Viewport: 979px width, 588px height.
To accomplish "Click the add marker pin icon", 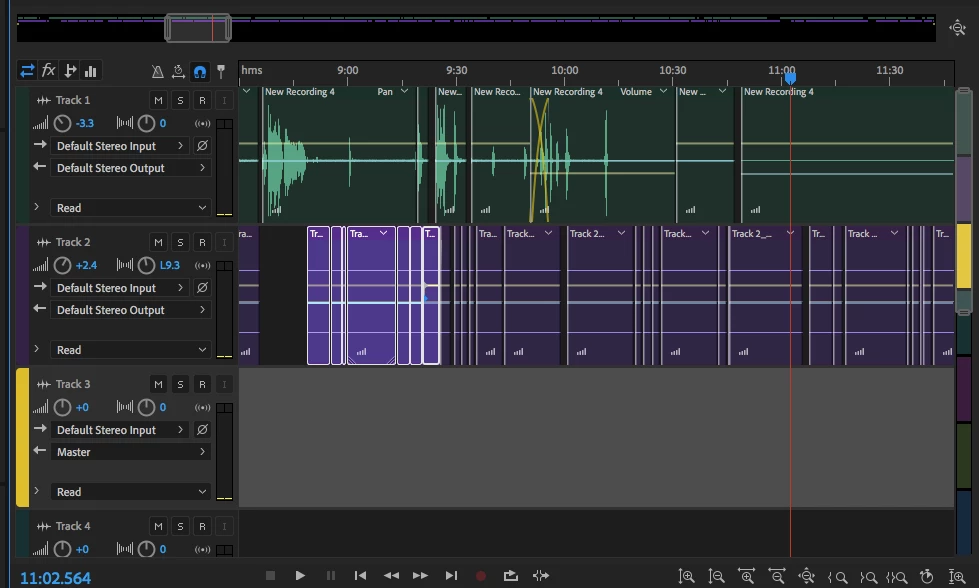I will pos(221,72).
